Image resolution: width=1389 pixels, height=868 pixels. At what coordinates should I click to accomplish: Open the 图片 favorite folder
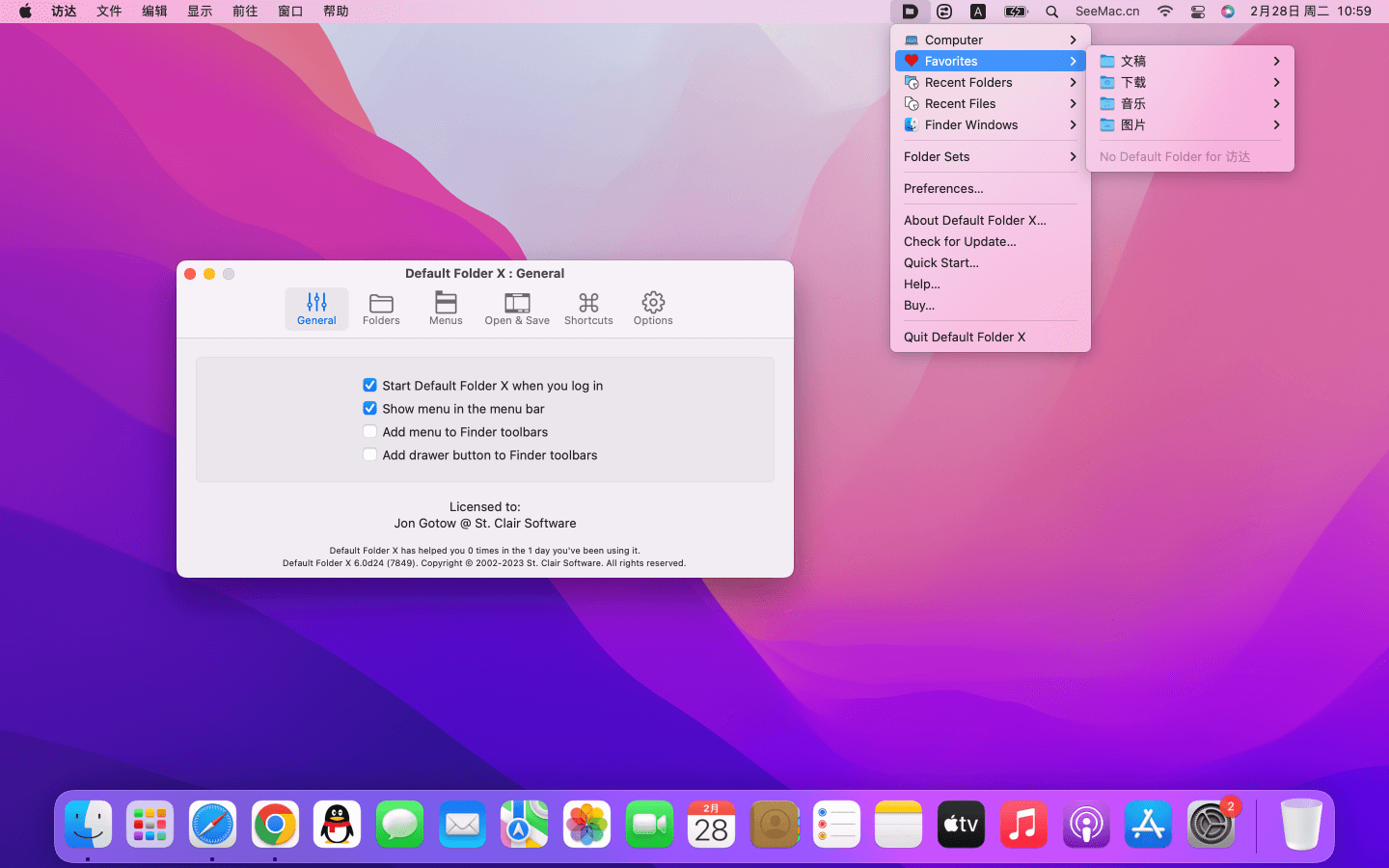tap(1190, 124)
